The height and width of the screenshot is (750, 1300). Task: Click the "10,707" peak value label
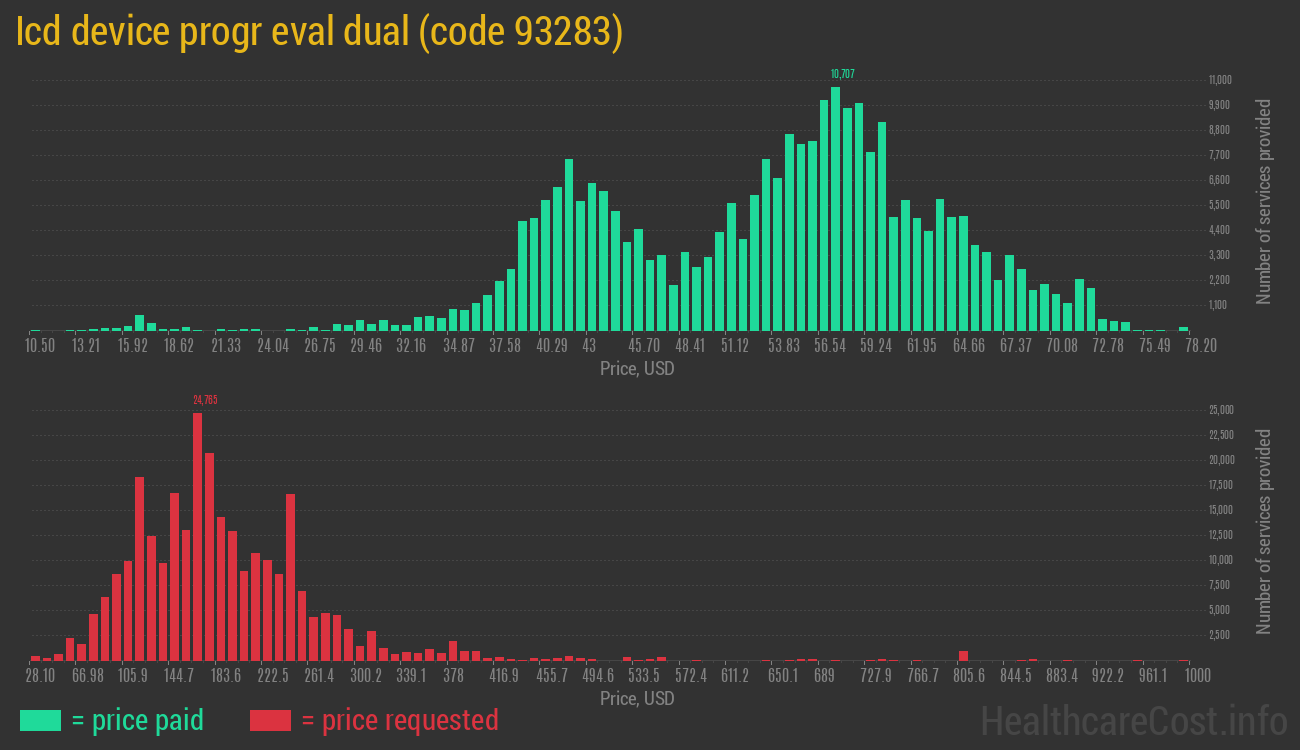click(843, 73)
